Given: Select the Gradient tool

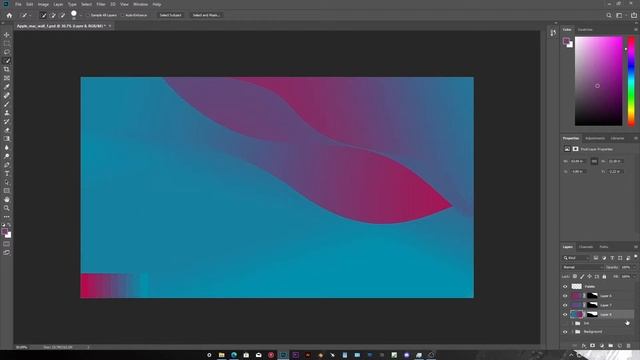Looking at the screenshot, I should click(x=7, y=139).
